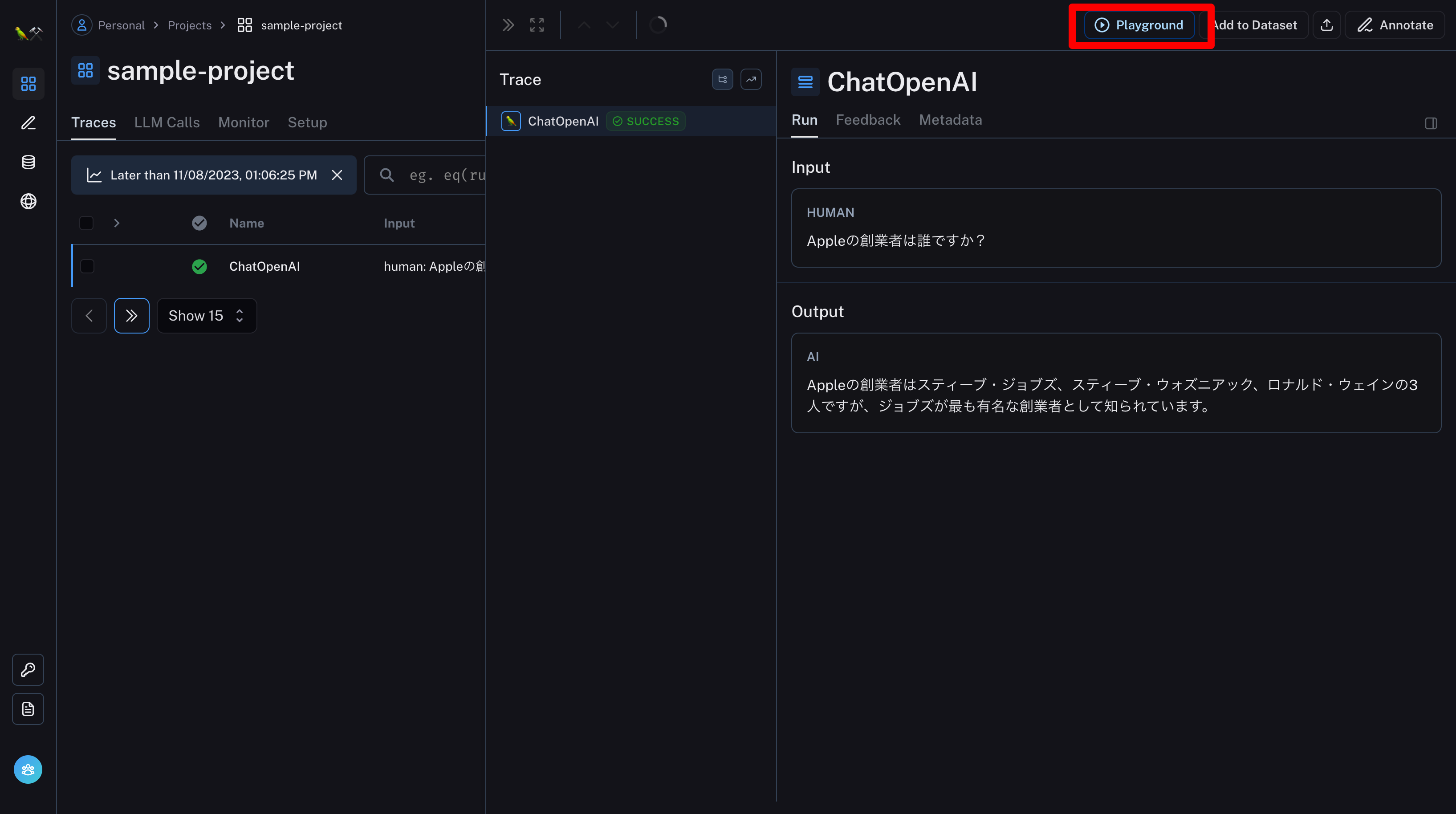
Task: Remove the Later than date filter
Action: (x=337, y=175)
